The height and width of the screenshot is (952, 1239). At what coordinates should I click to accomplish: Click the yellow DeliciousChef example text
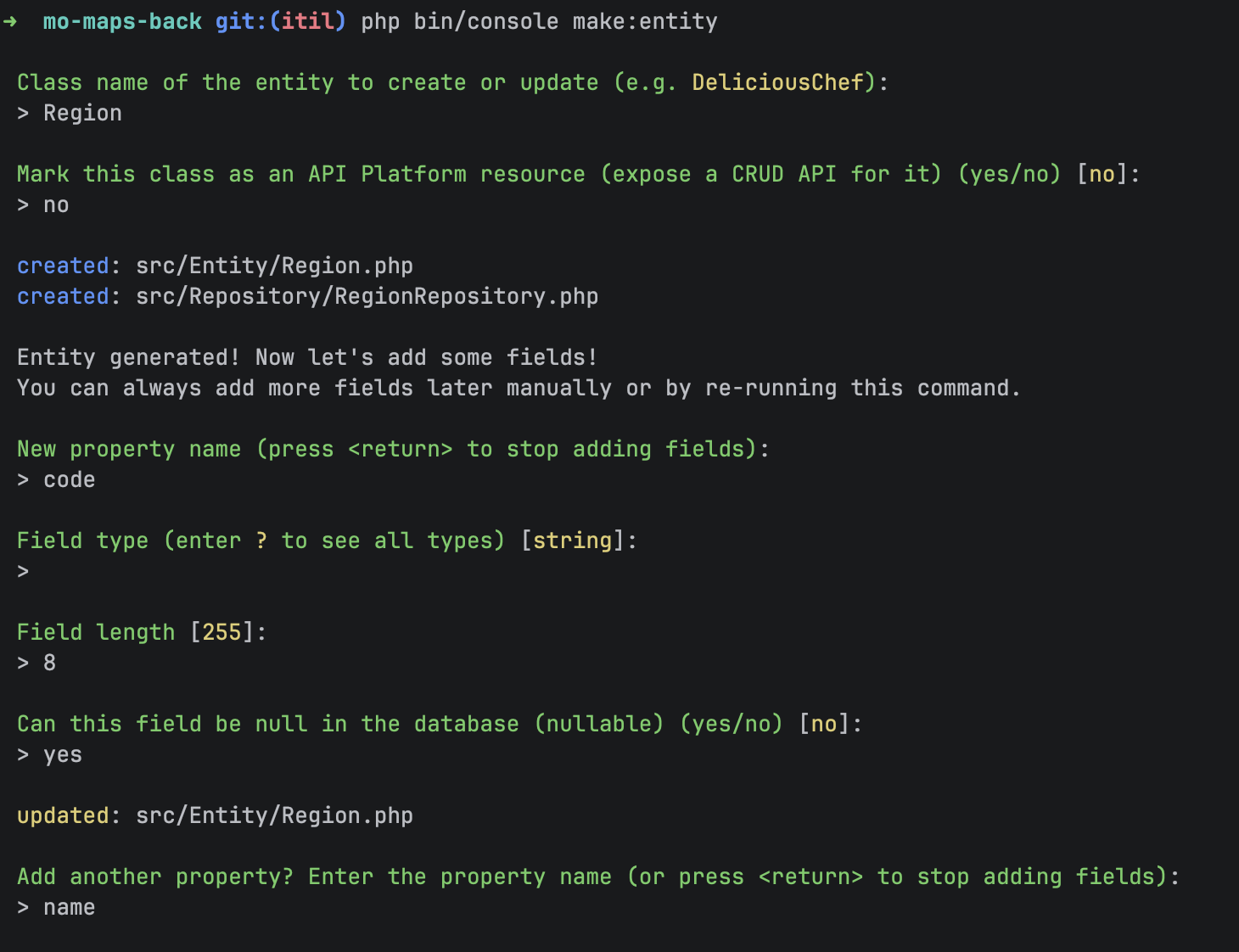777,82
